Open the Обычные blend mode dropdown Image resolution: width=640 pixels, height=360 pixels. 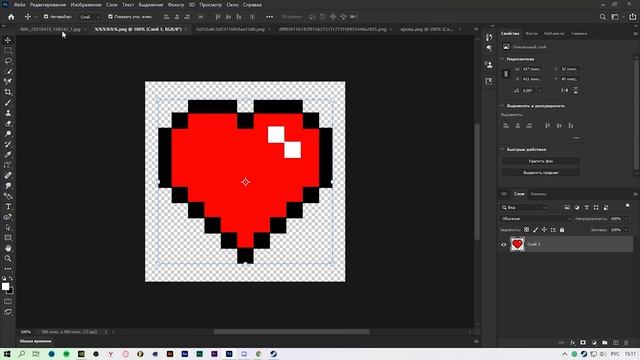(536, 219)
